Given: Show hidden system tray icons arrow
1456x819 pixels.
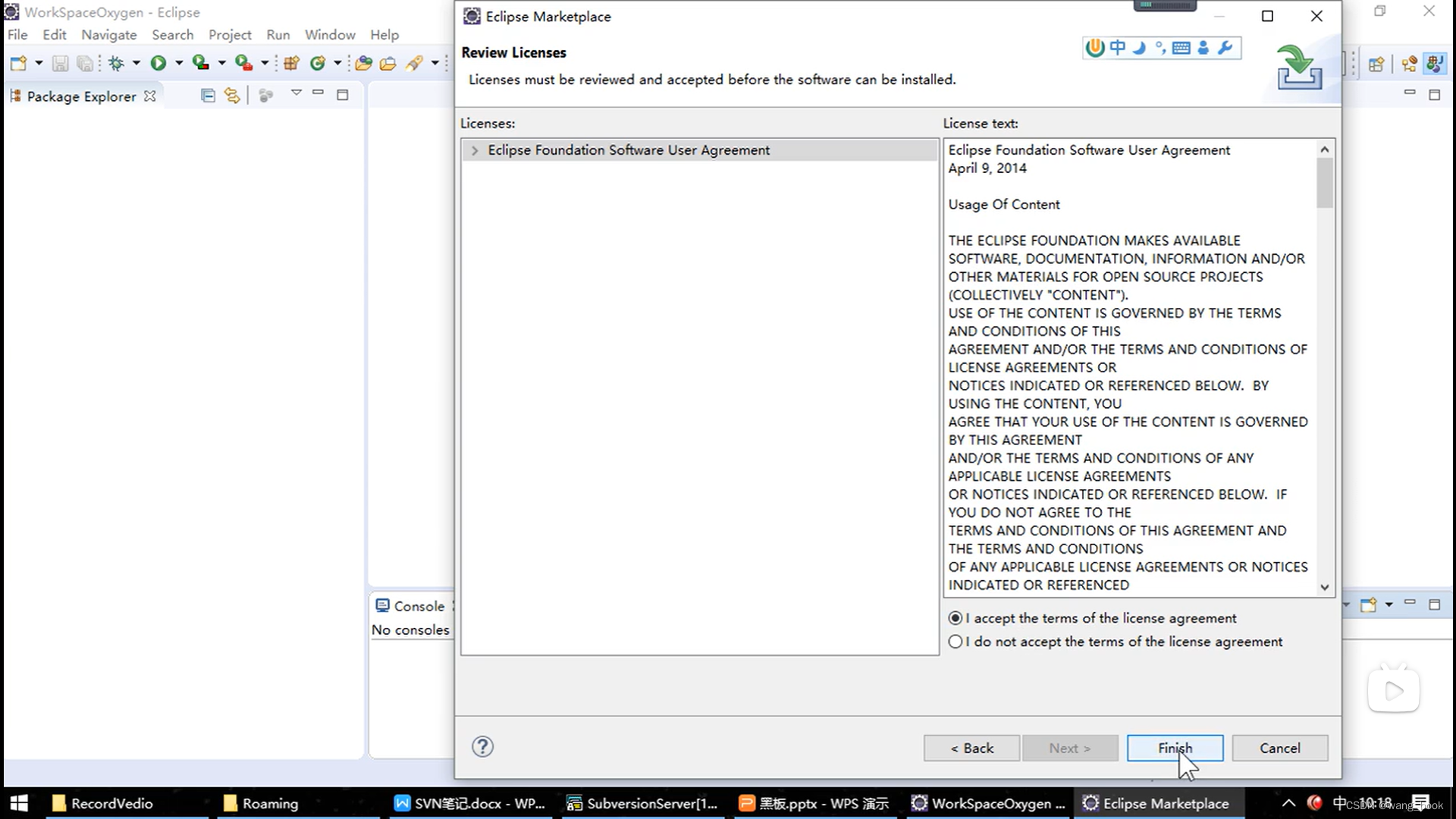Looking at the screenshot, I should pyautogui.click(x=1289, y=803).
